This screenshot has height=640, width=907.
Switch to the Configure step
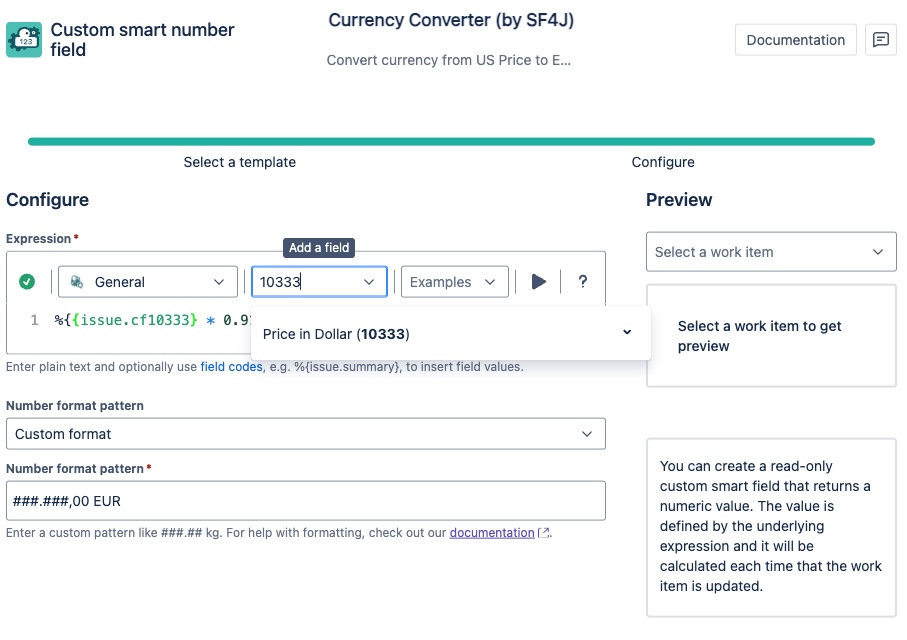point(662,162)
